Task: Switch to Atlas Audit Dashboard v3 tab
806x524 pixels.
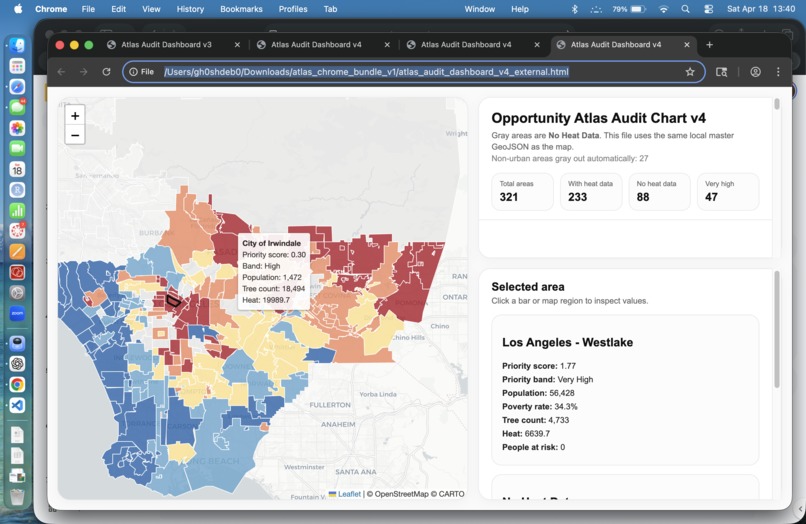Action: (x=166, y=45)
